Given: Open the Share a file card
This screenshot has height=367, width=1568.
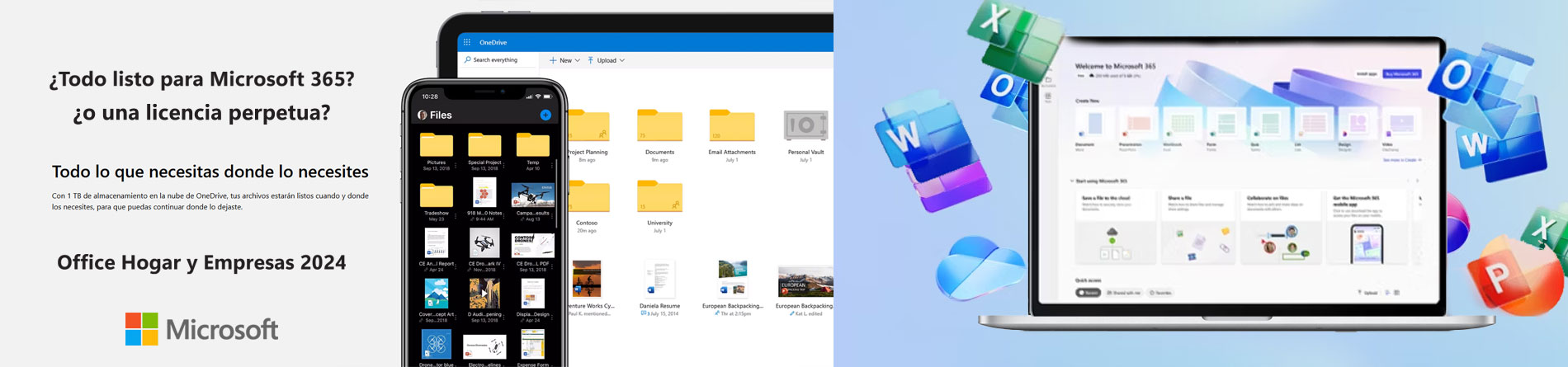Looking at the screenshot, I should 1198,228.
